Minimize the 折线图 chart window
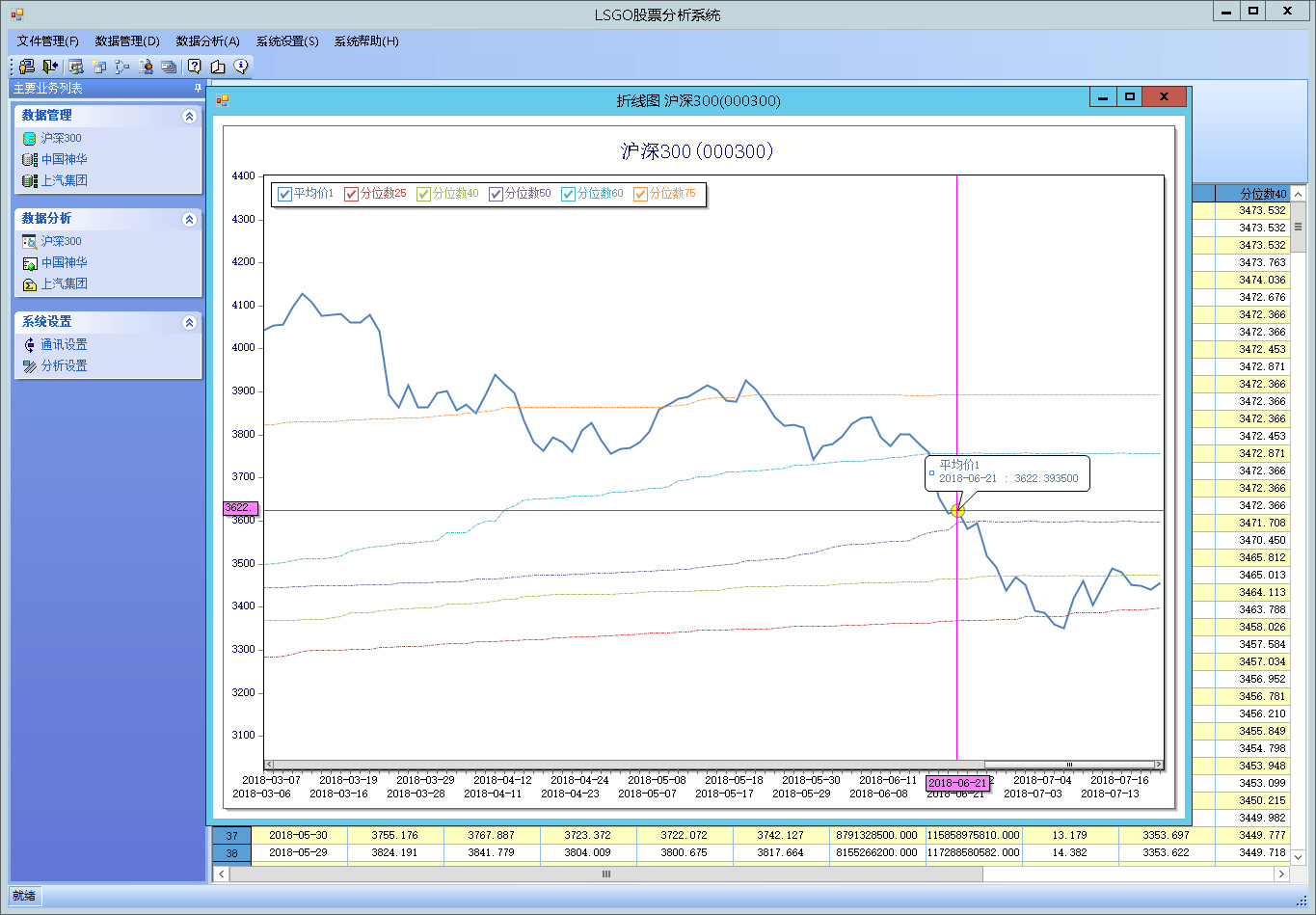 point(1103,96)
